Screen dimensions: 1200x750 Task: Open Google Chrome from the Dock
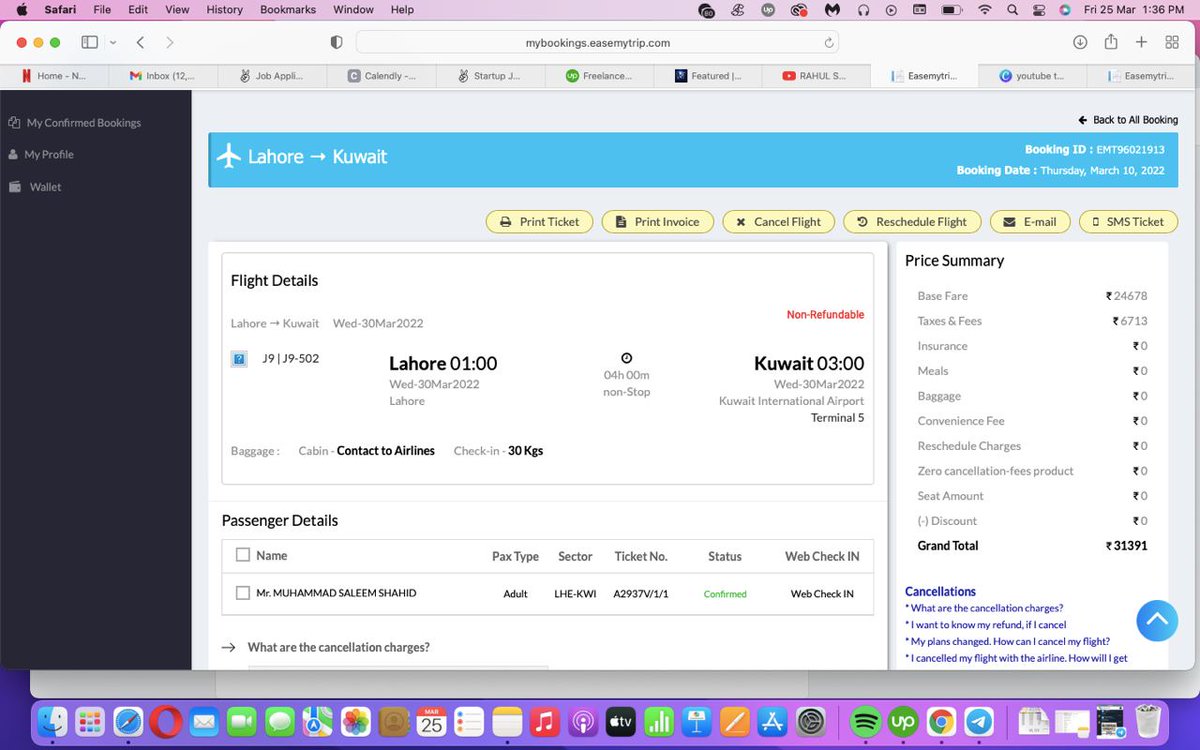pos(941,721)
